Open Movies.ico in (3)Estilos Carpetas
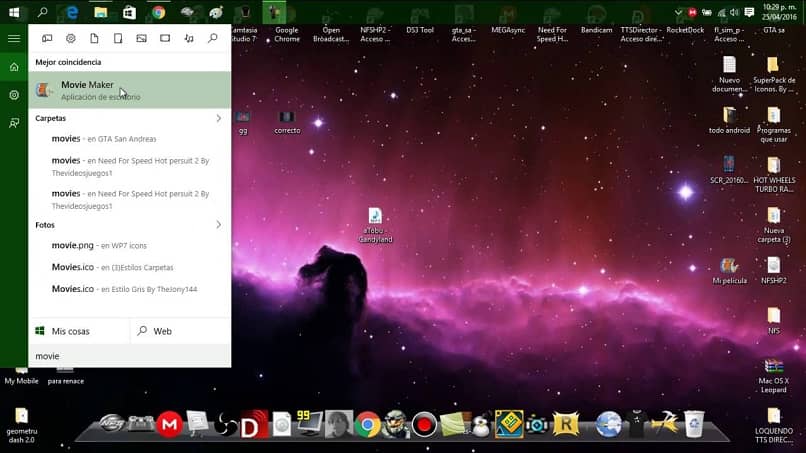This screenshot has width=806, height=453. point(130,267)
